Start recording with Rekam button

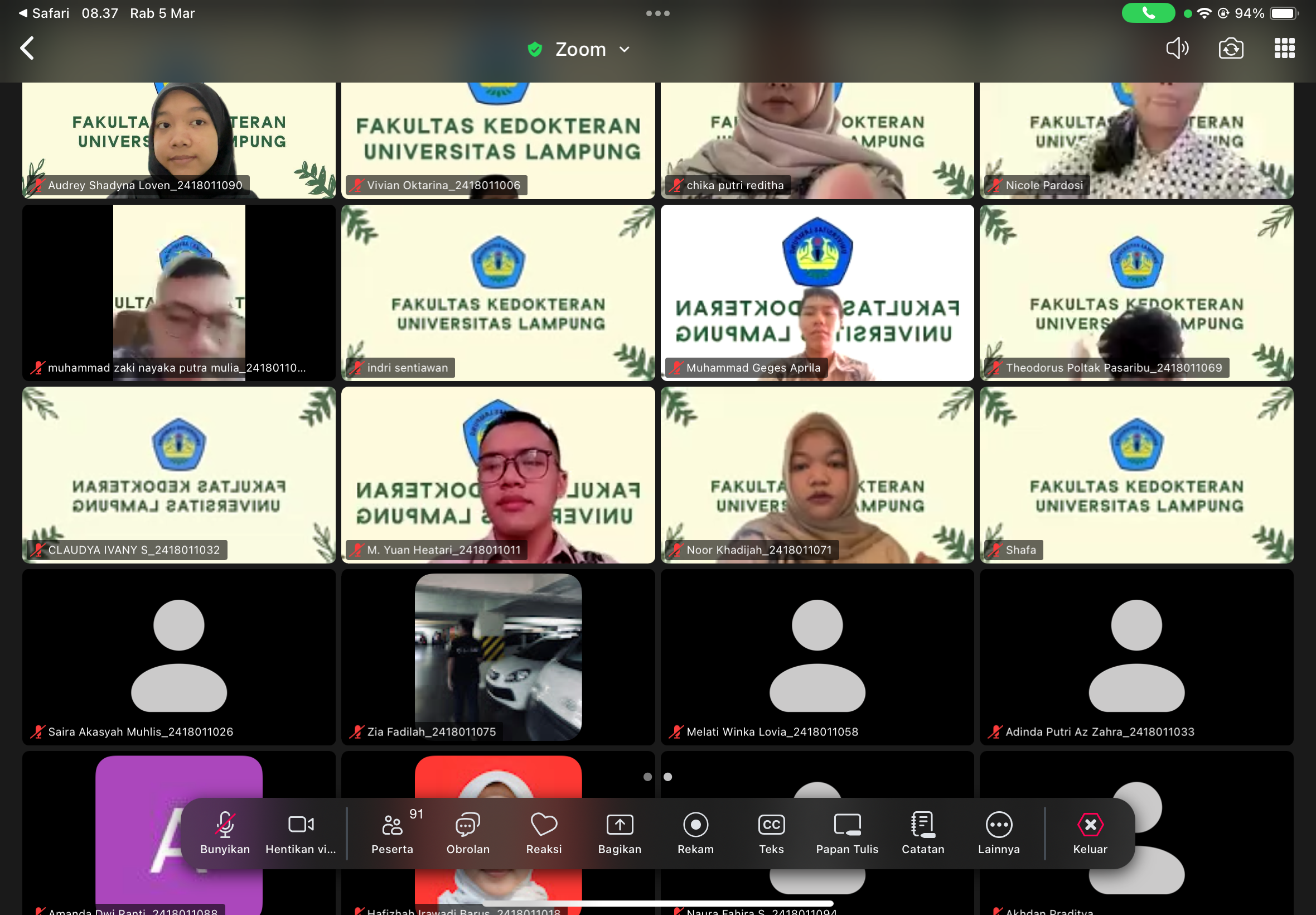coord(695,833)
